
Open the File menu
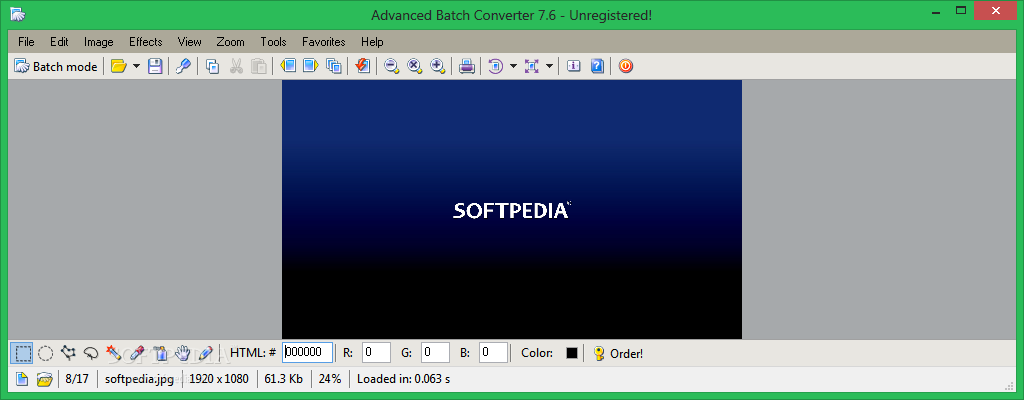pos(26,42)
